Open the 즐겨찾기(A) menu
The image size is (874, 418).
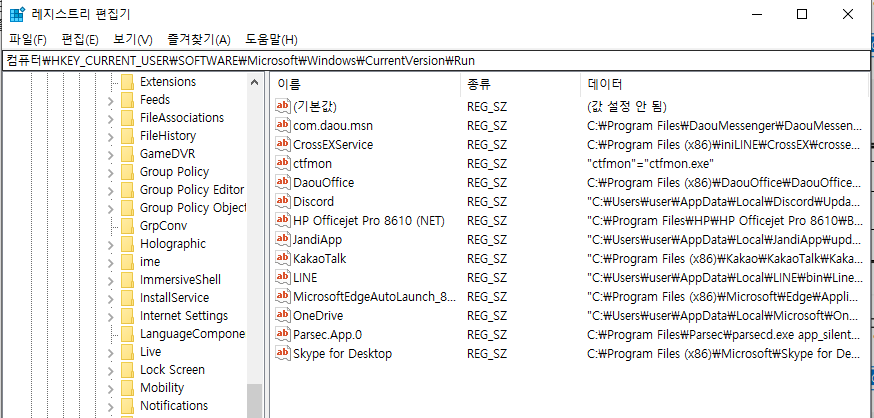tap(198, 40)
